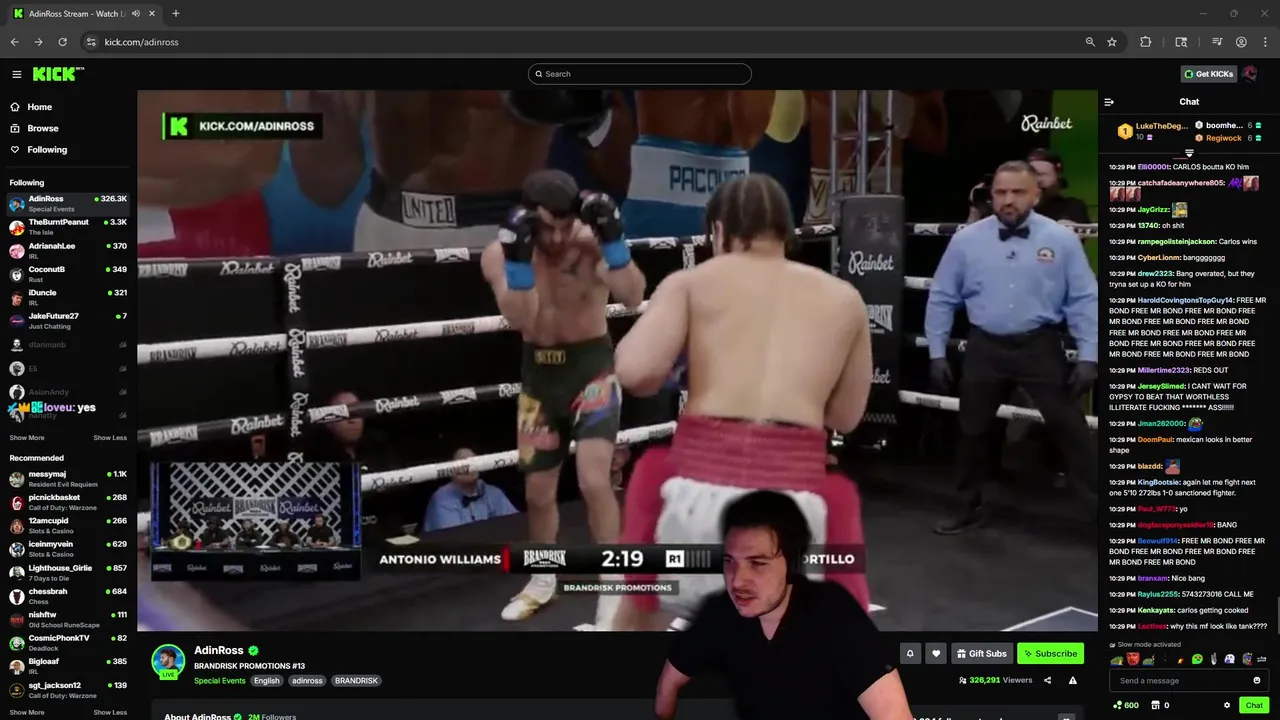
Task: Open AdinRoss channel in Following list
Action: [x=68, y=203]
